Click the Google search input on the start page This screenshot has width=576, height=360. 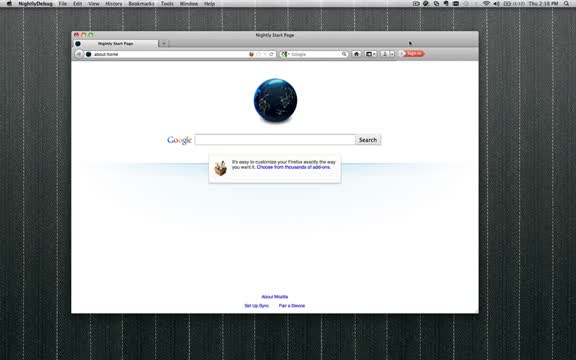[x=275, y=140]
